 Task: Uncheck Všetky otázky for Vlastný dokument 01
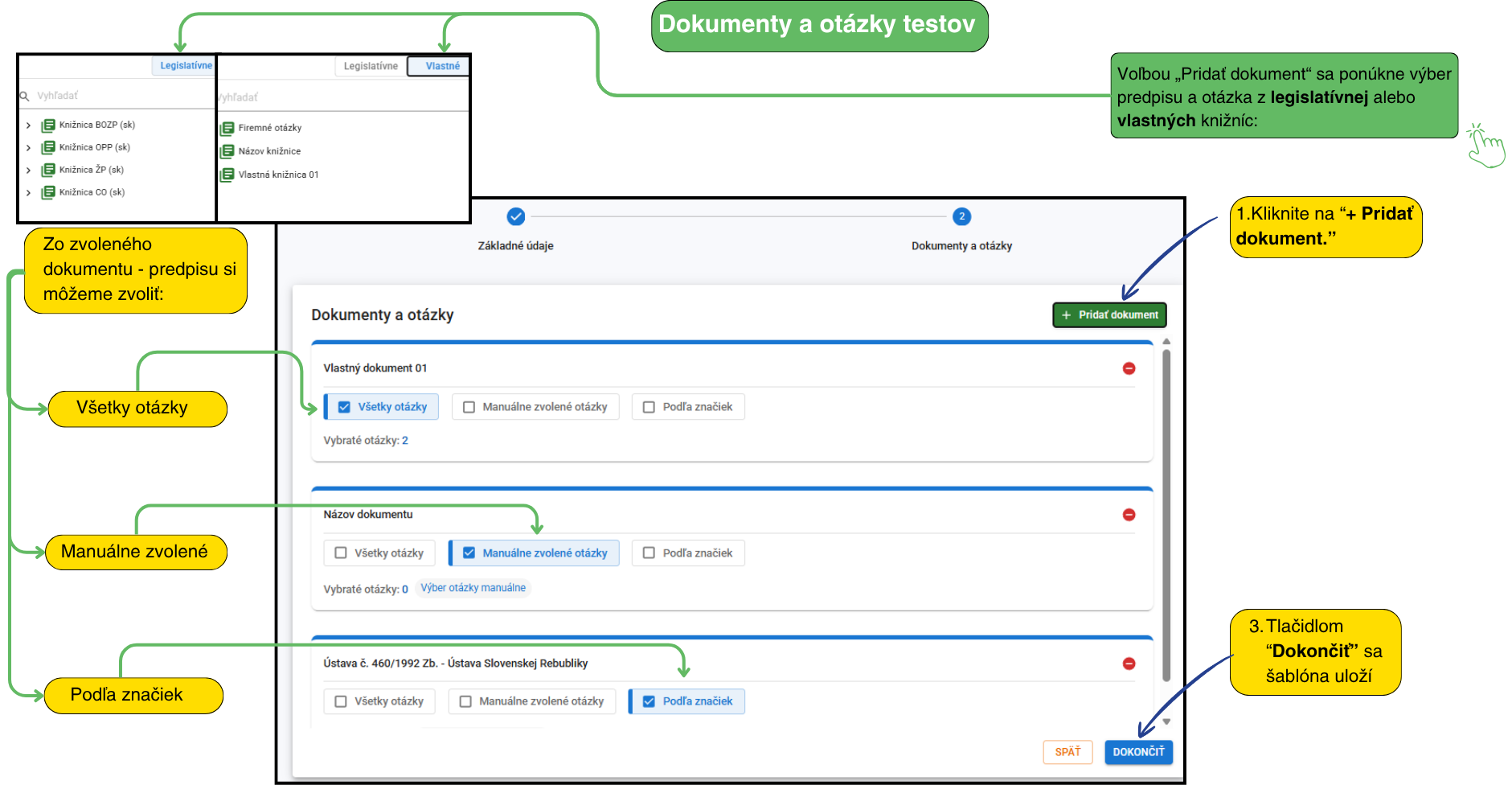pos(344,407)
